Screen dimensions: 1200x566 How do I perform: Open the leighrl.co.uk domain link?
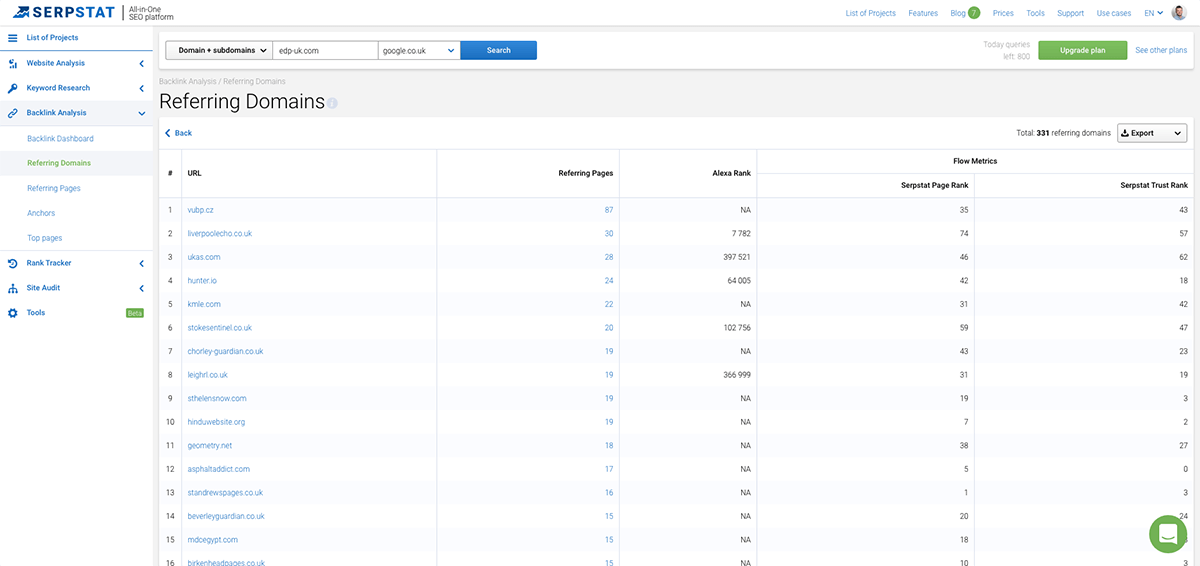click(207, 375)
